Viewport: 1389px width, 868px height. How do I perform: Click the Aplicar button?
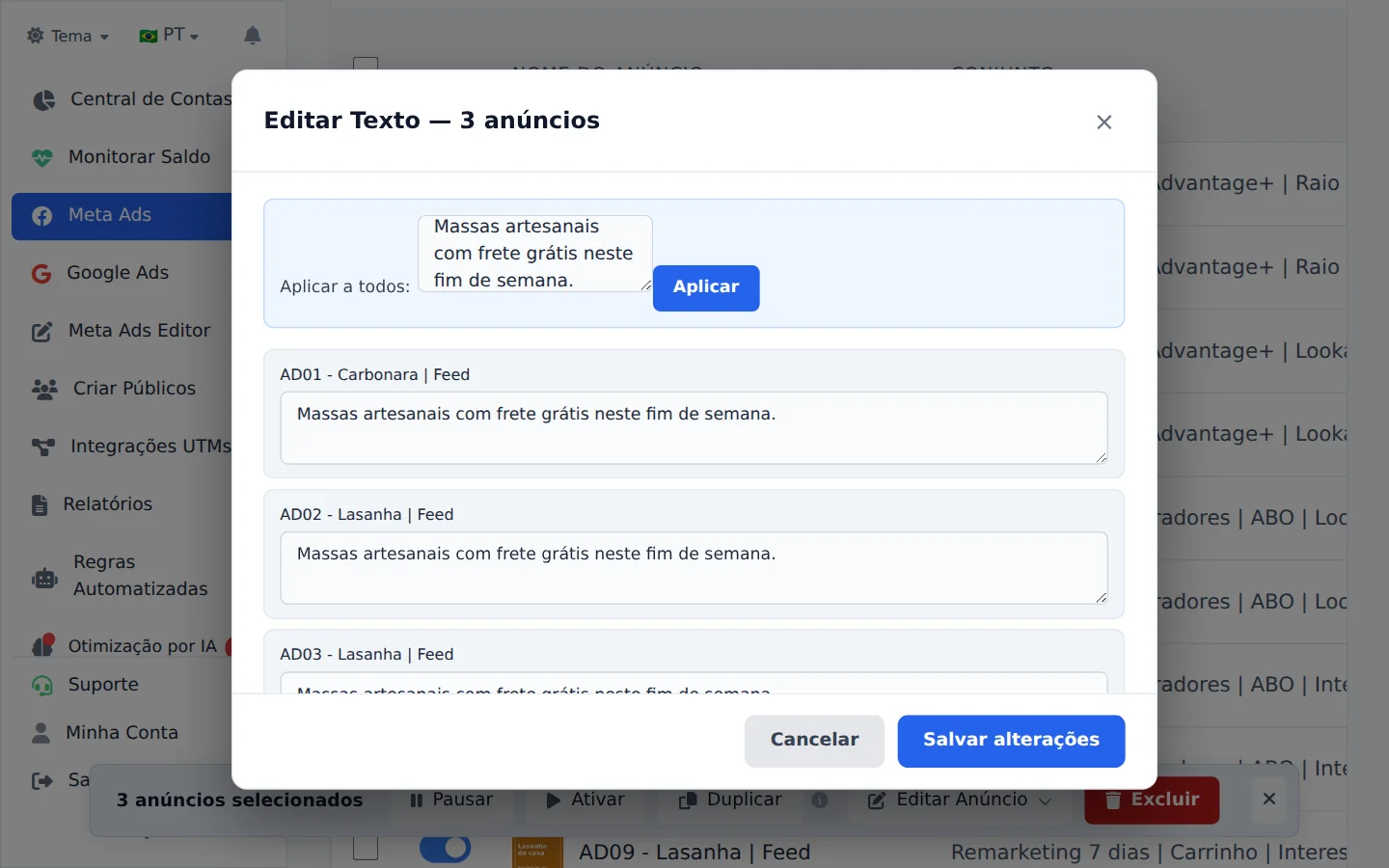click(x=706, y=287)
